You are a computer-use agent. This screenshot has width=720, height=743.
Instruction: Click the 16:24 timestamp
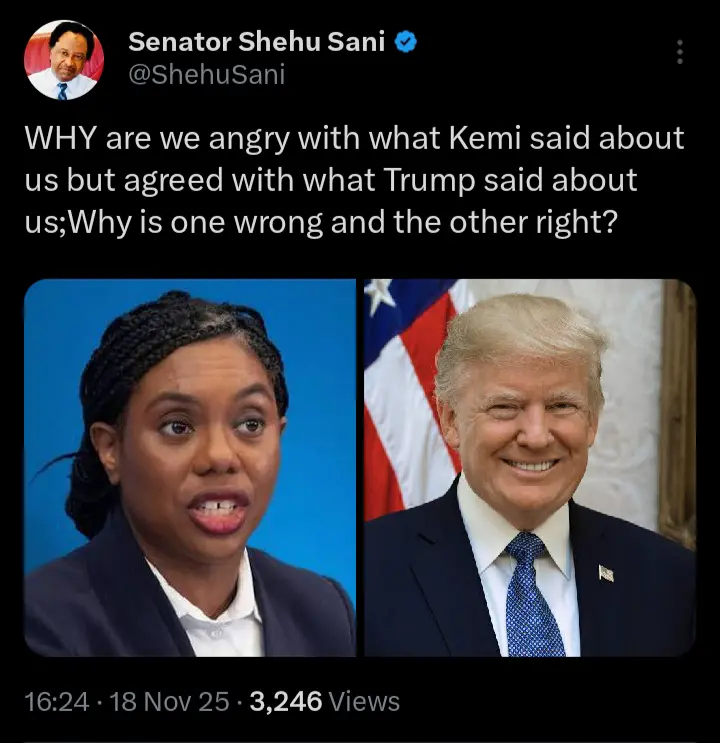56,702
